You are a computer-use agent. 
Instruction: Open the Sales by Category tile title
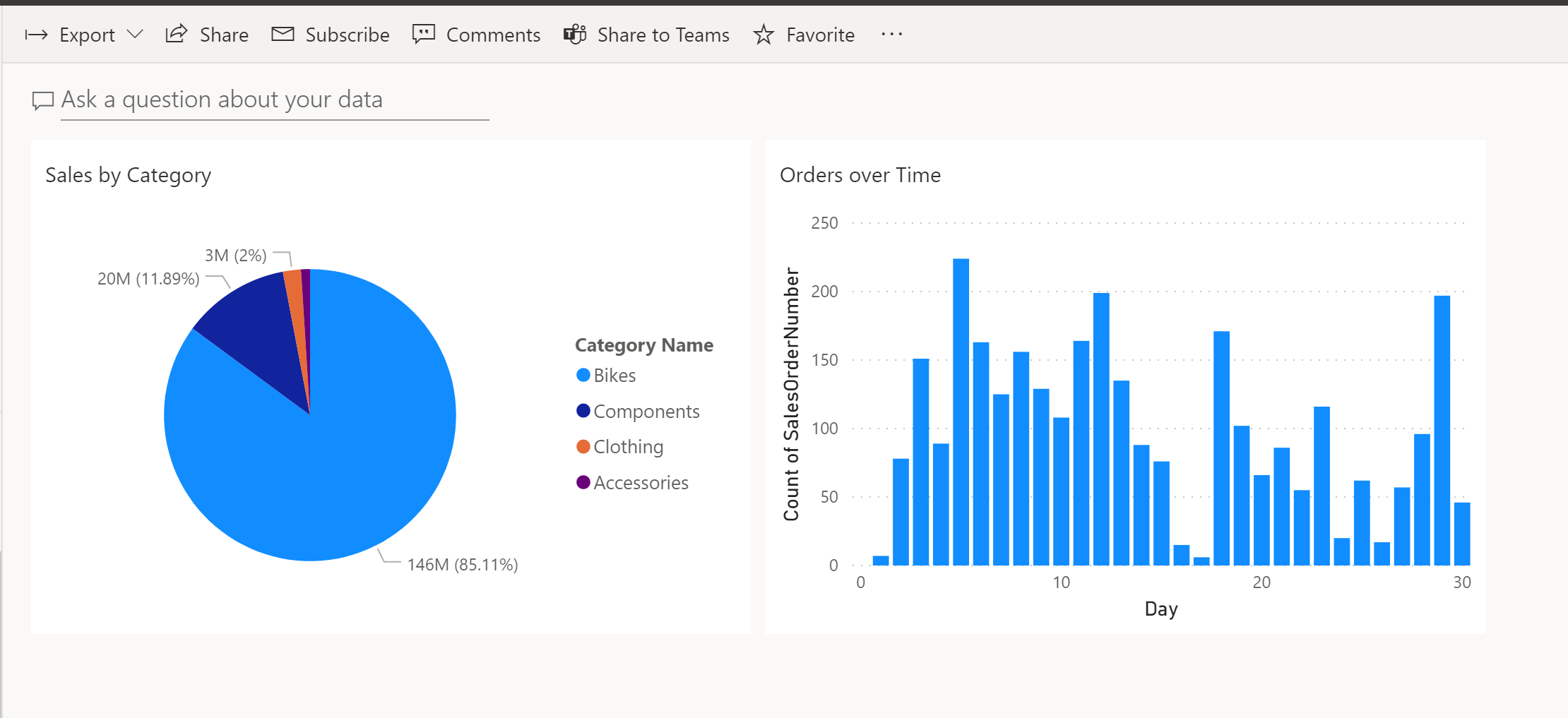click(x=129, y=175)
